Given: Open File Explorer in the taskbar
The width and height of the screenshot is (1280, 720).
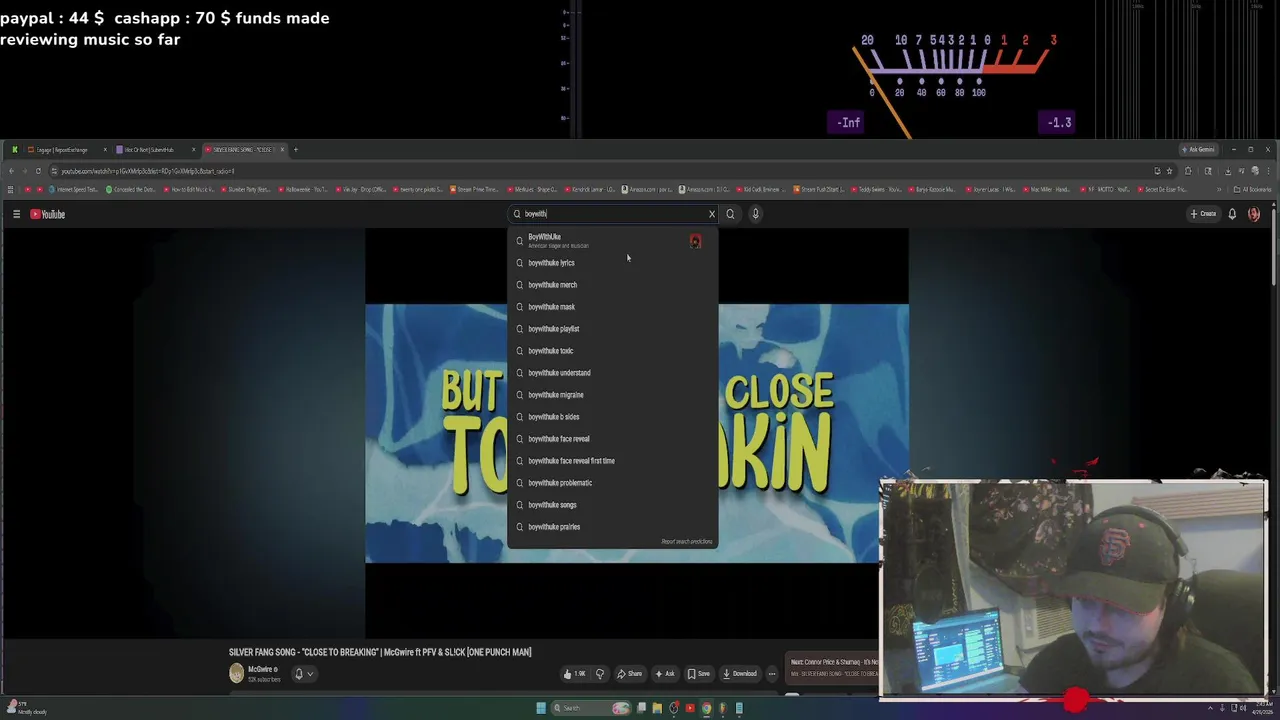Looking at the screenshot, I should 657,708.
